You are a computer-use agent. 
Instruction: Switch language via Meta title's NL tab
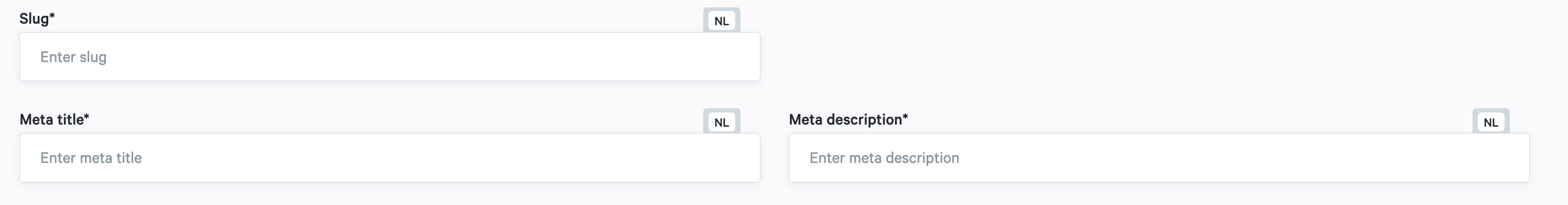click(722, 122)
